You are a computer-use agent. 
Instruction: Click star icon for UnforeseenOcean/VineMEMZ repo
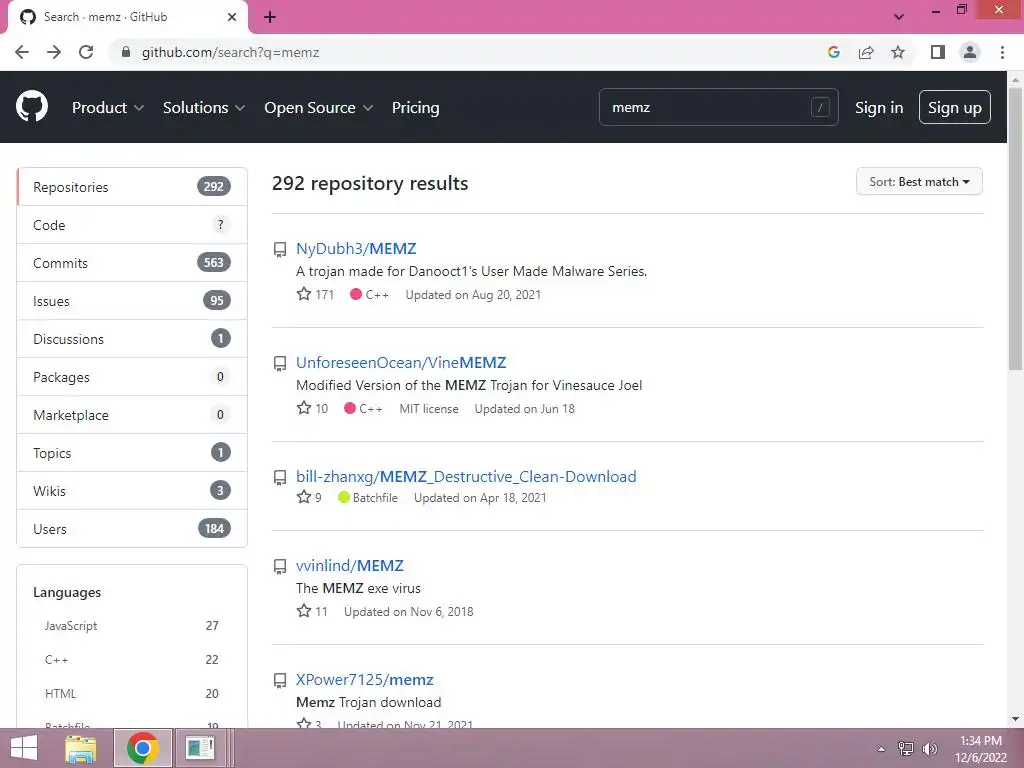304,408
